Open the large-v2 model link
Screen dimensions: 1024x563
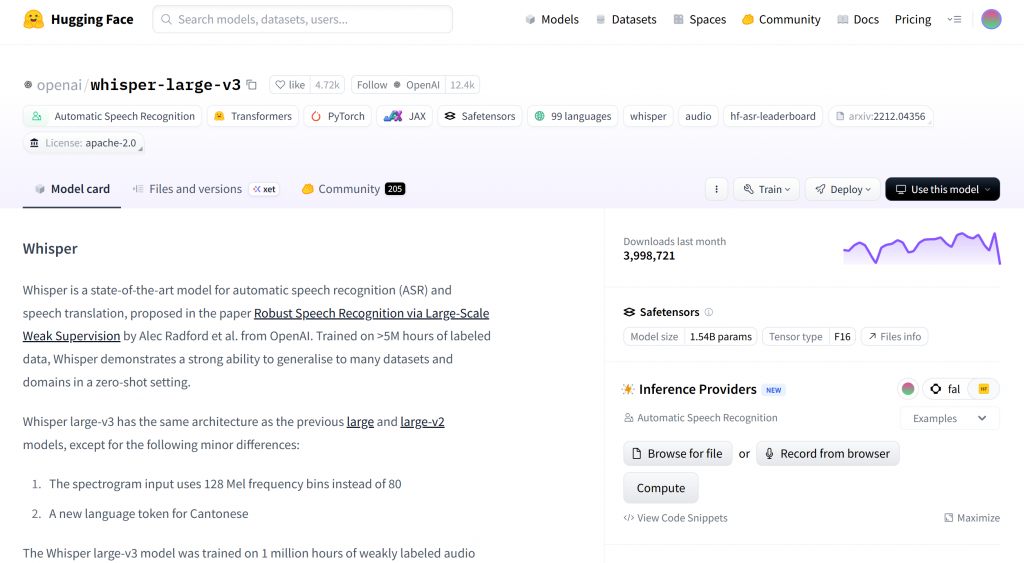click(422, 422)
